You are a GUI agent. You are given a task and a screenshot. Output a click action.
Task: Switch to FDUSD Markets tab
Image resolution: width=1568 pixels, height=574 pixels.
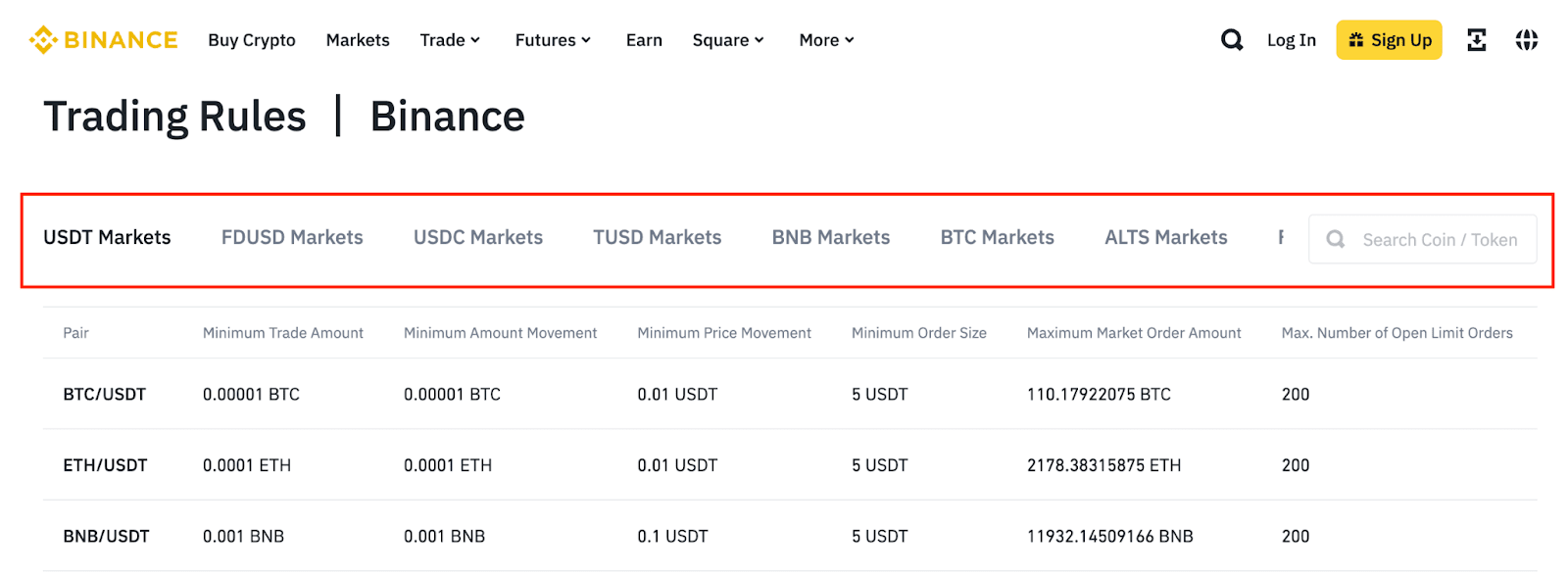[x=292, y=237]
